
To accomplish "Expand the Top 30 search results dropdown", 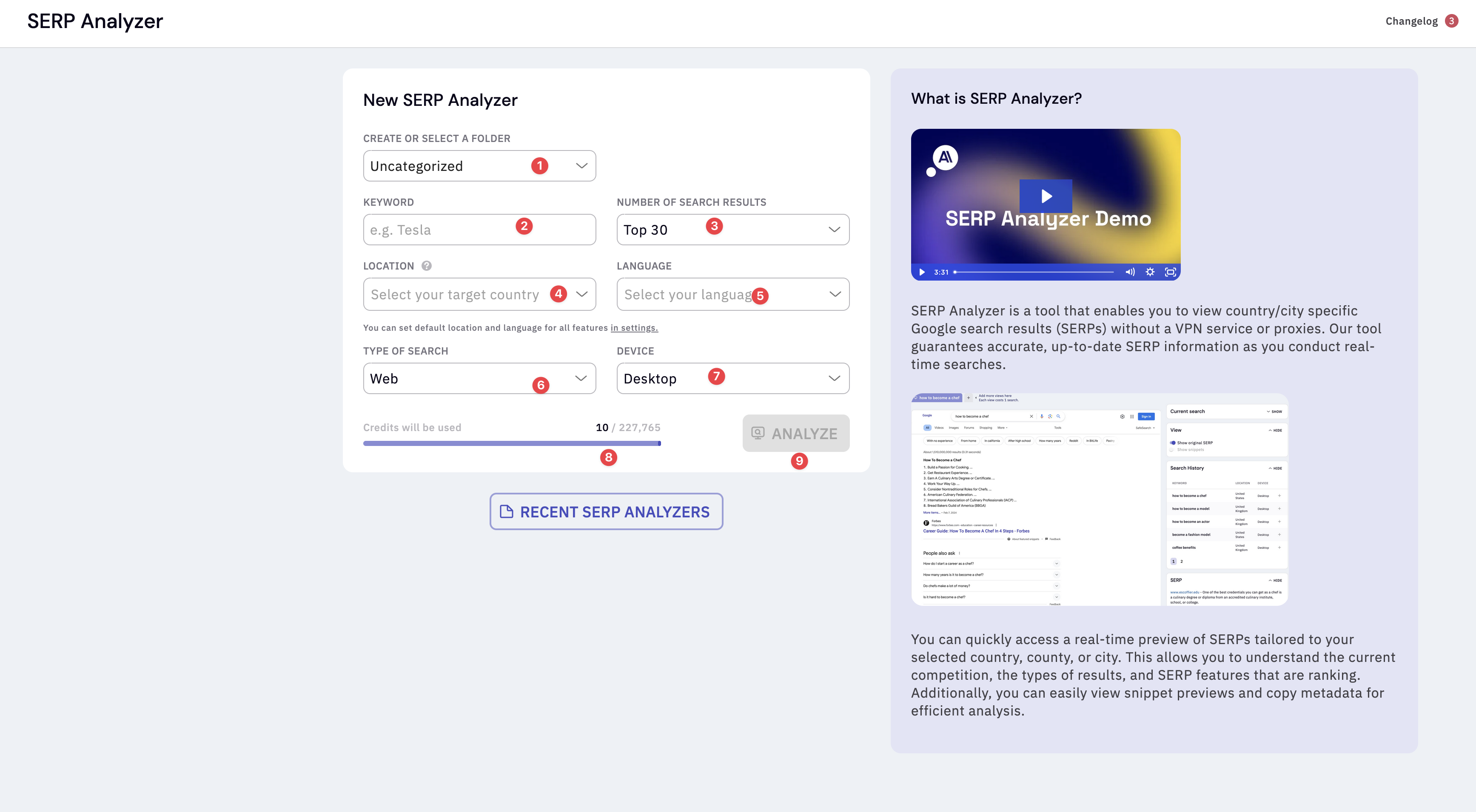I will tap(732, 230).
